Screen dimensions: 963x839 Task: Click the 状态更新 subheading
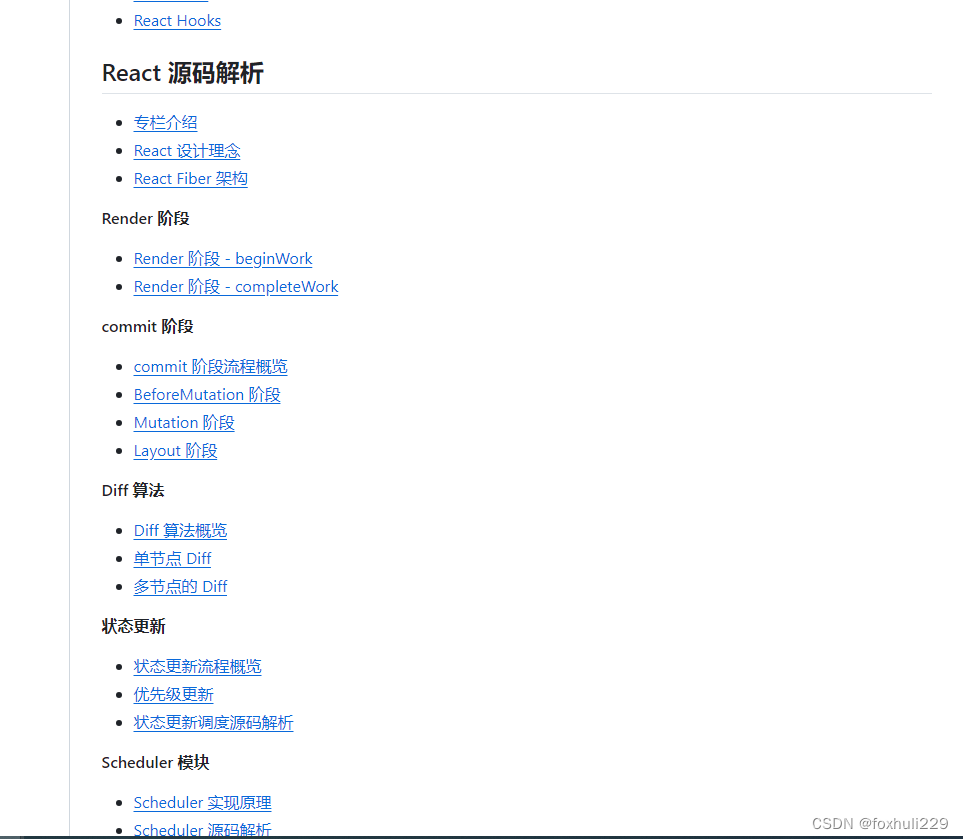point(133,626)
